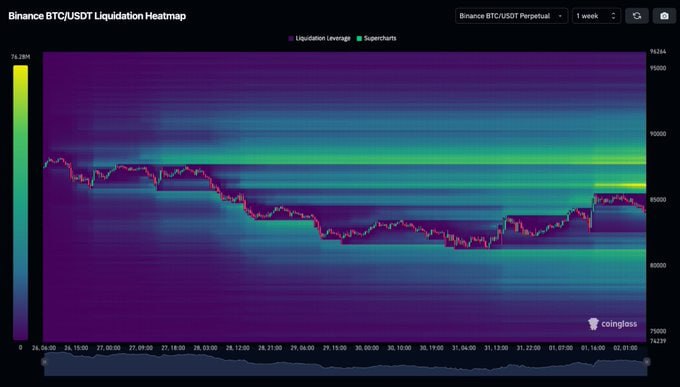Toggle the Supercharts legend item

click(376, 38)
